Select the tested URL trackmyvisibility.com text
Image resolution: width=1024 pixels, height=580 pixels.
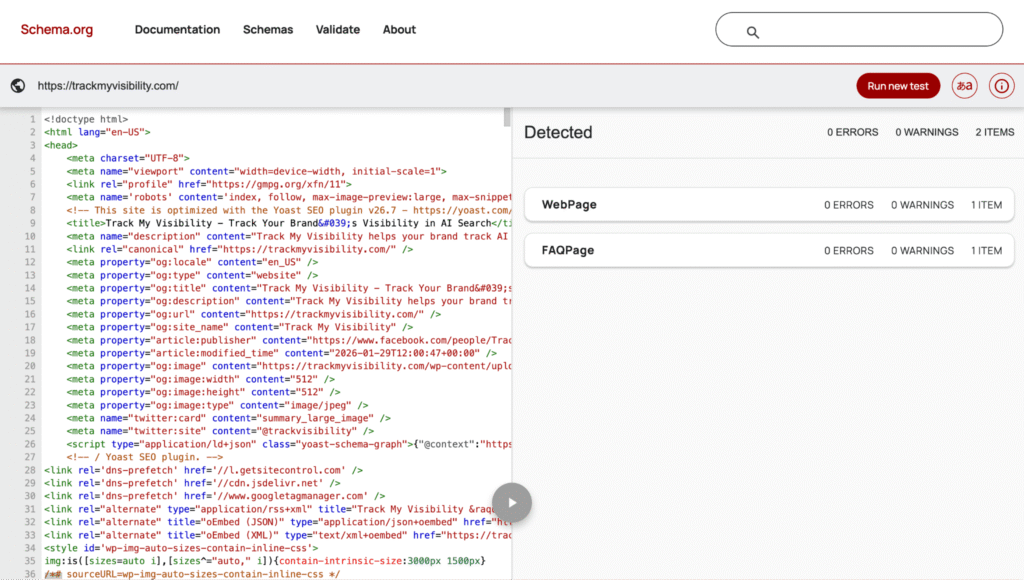(108, 86)
